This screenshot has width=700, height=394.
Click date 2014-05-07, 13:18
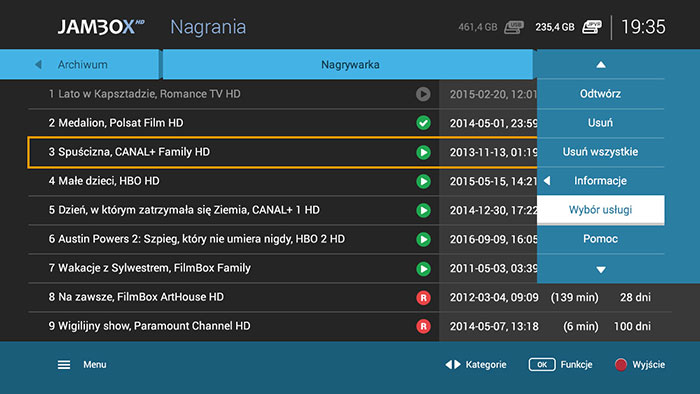[x=494, y=327]
